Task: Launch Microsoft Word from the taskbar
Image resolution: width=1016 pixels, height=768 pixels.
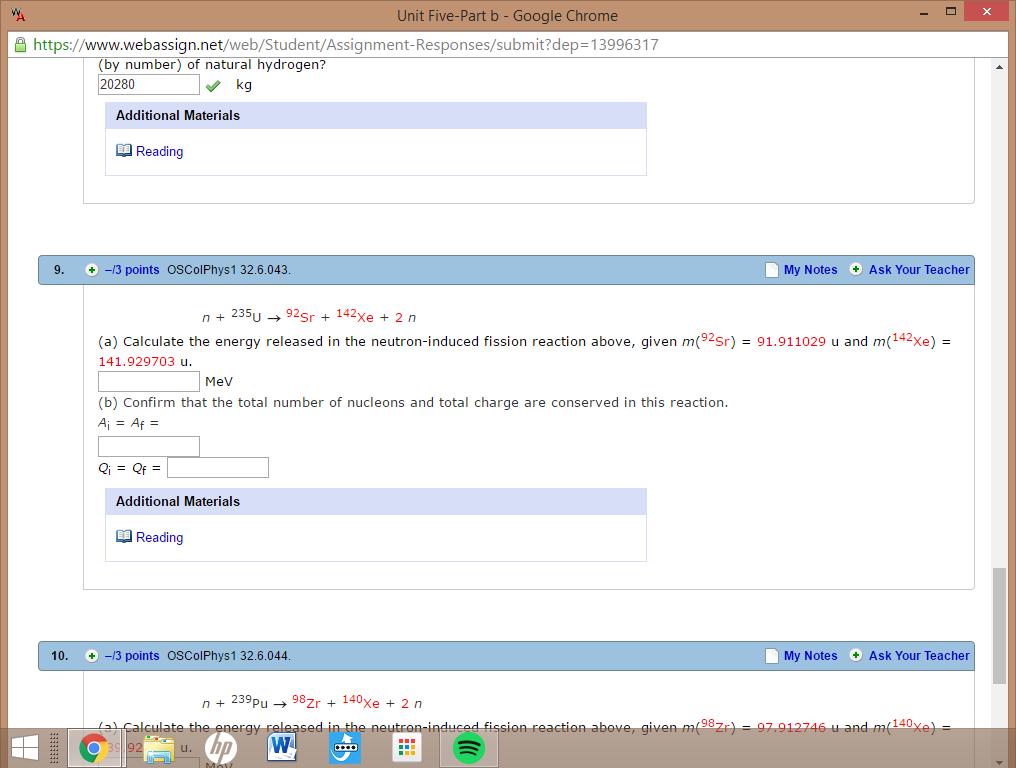Action: point(281,747)
